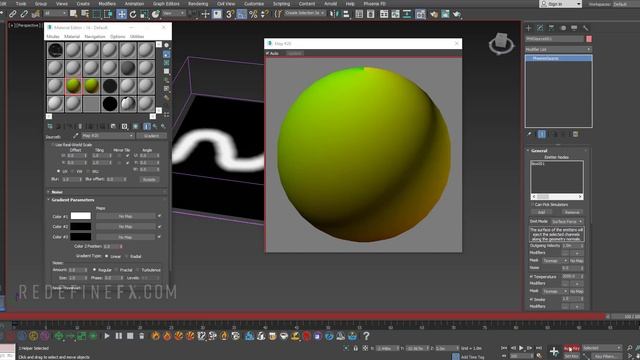Click the Pin Stack icon below modifier list
Viewport: 640px width, 360px height.
[x=529, y=134]
